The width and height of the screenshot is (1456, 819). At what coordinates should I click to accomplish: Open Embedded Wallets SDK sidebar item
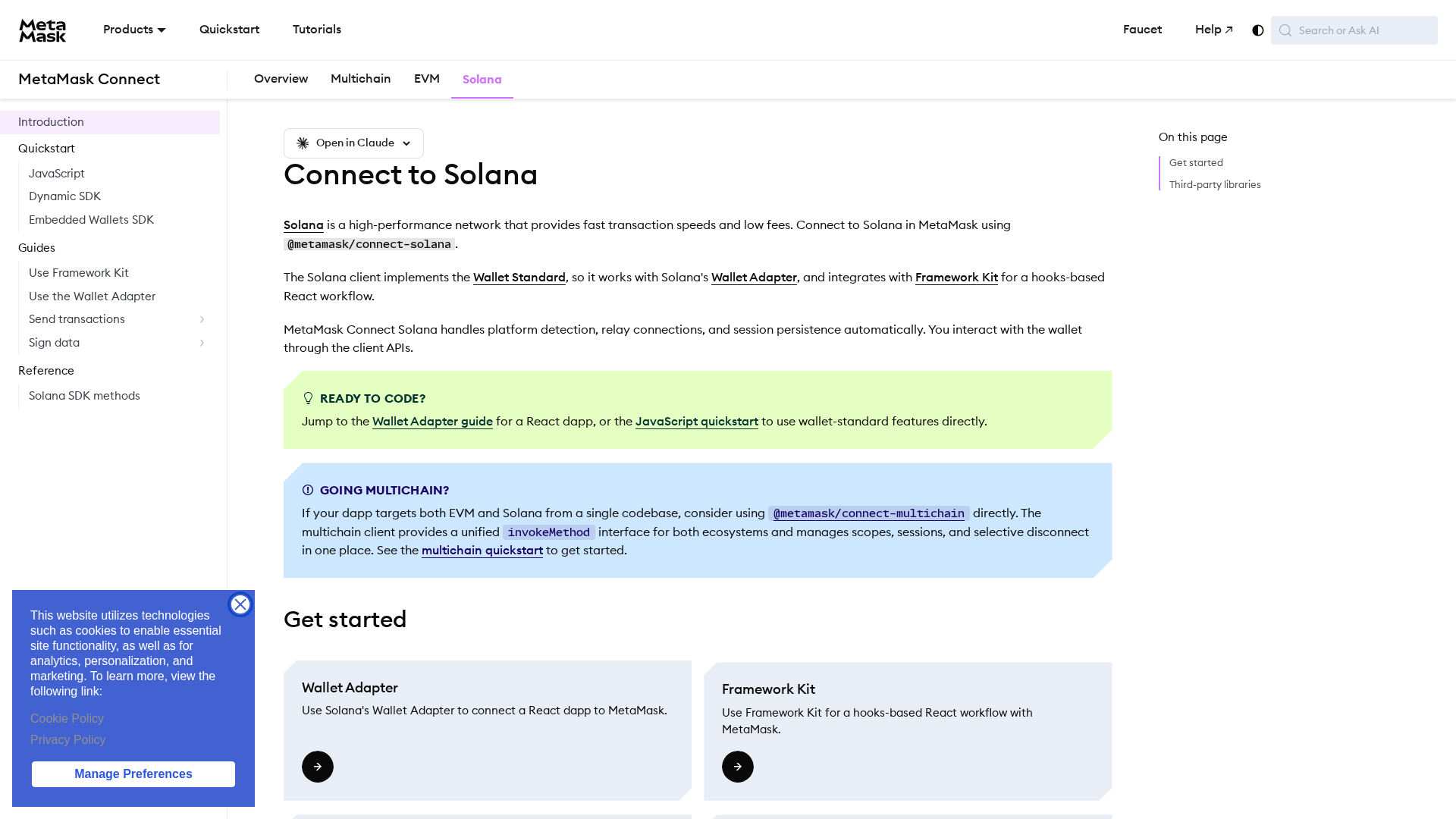(91, 220)
